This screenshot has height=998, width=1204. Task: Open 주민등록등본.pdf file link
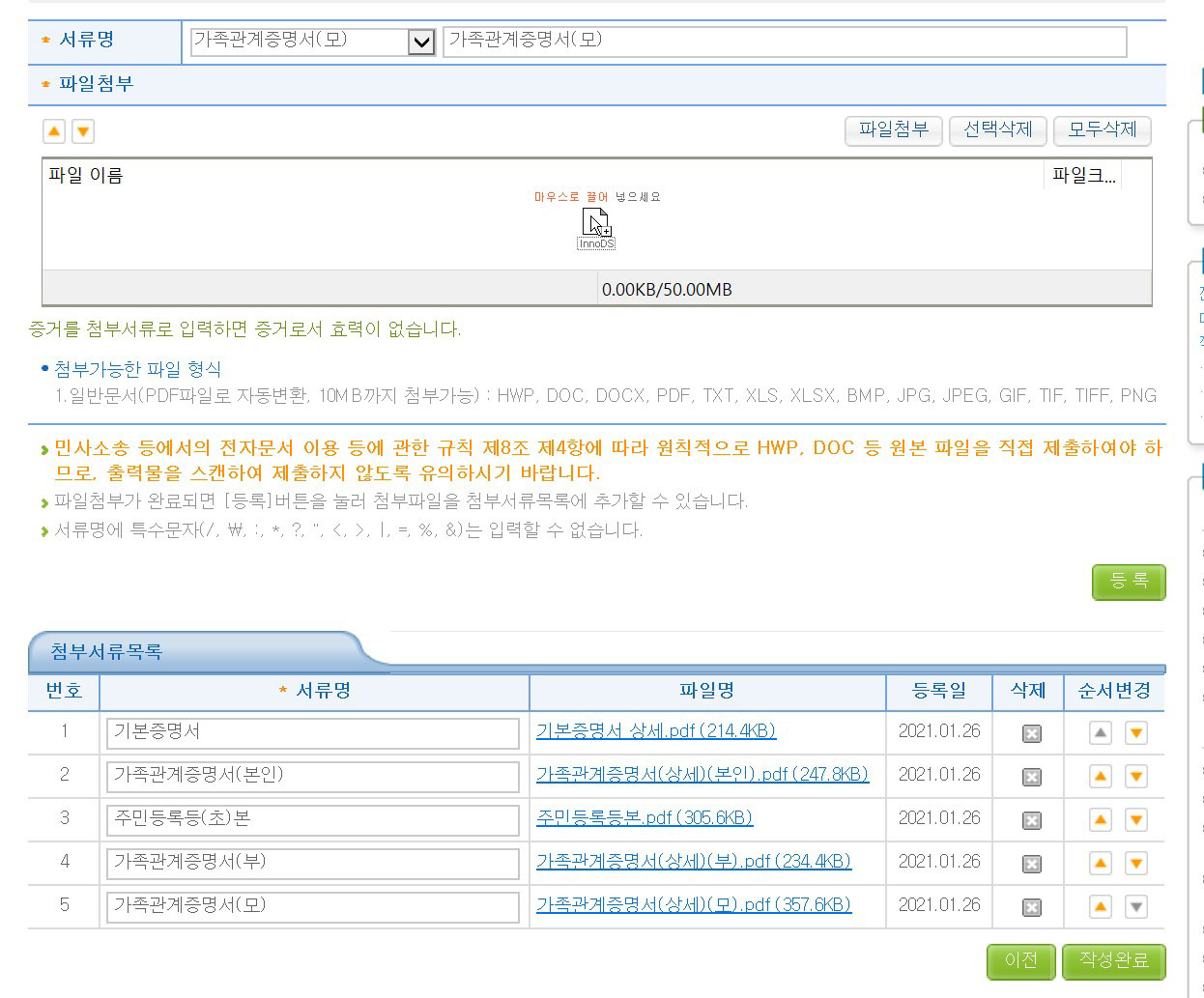645,818
